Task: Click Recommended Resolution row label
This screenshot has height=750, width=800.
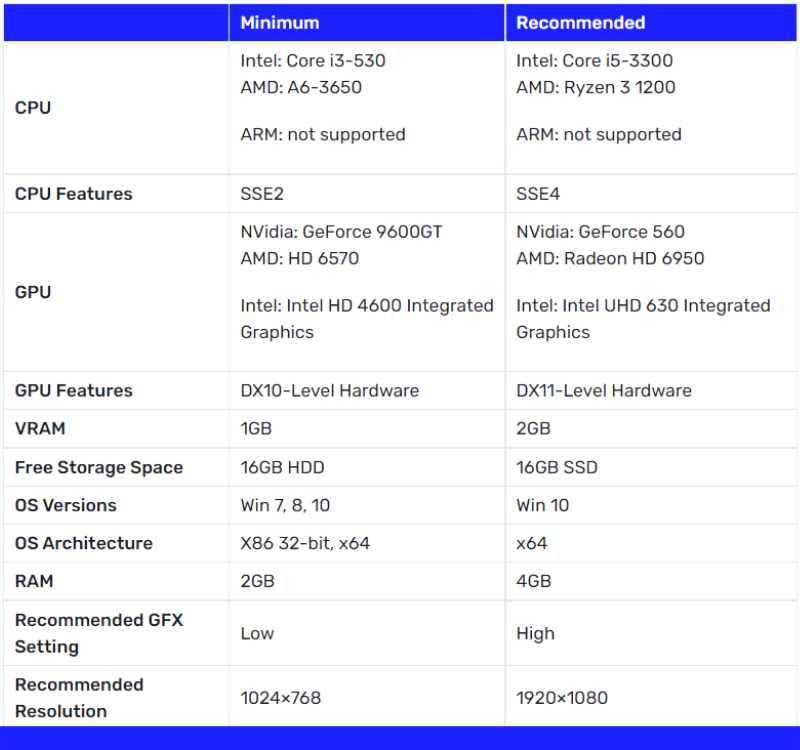Action: click(79, 698)
